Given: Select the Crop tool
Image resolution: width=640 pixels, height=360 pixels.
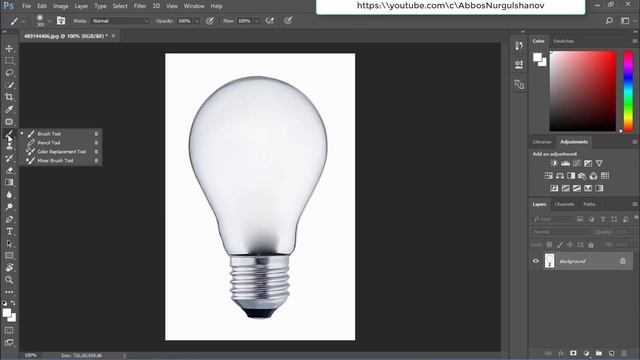Looking at the screenshot, I should [x=9, y=97].
